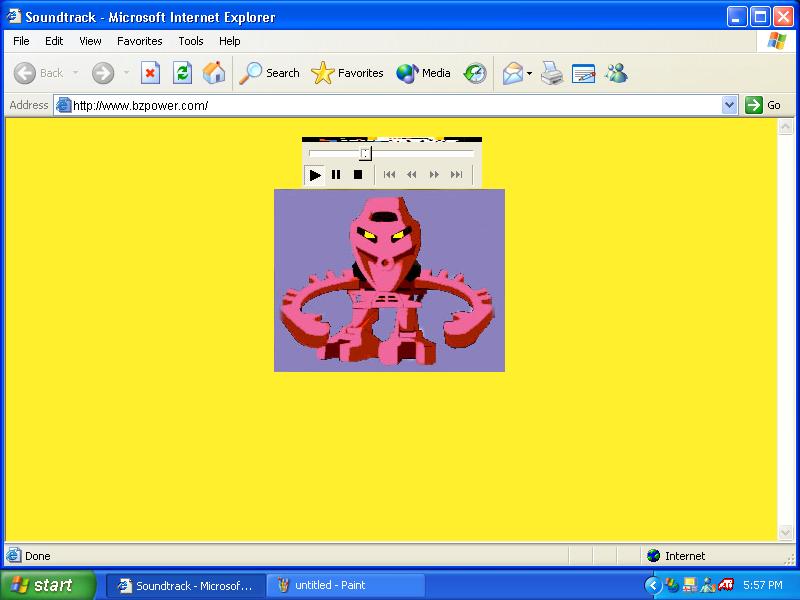800x600 pixels.
Task: Go to the Home page icon
Action: tap(214, 73)
